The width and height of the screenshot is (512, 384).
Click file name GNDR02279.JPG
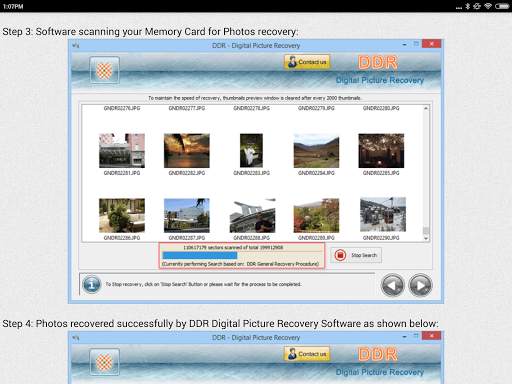316,108
